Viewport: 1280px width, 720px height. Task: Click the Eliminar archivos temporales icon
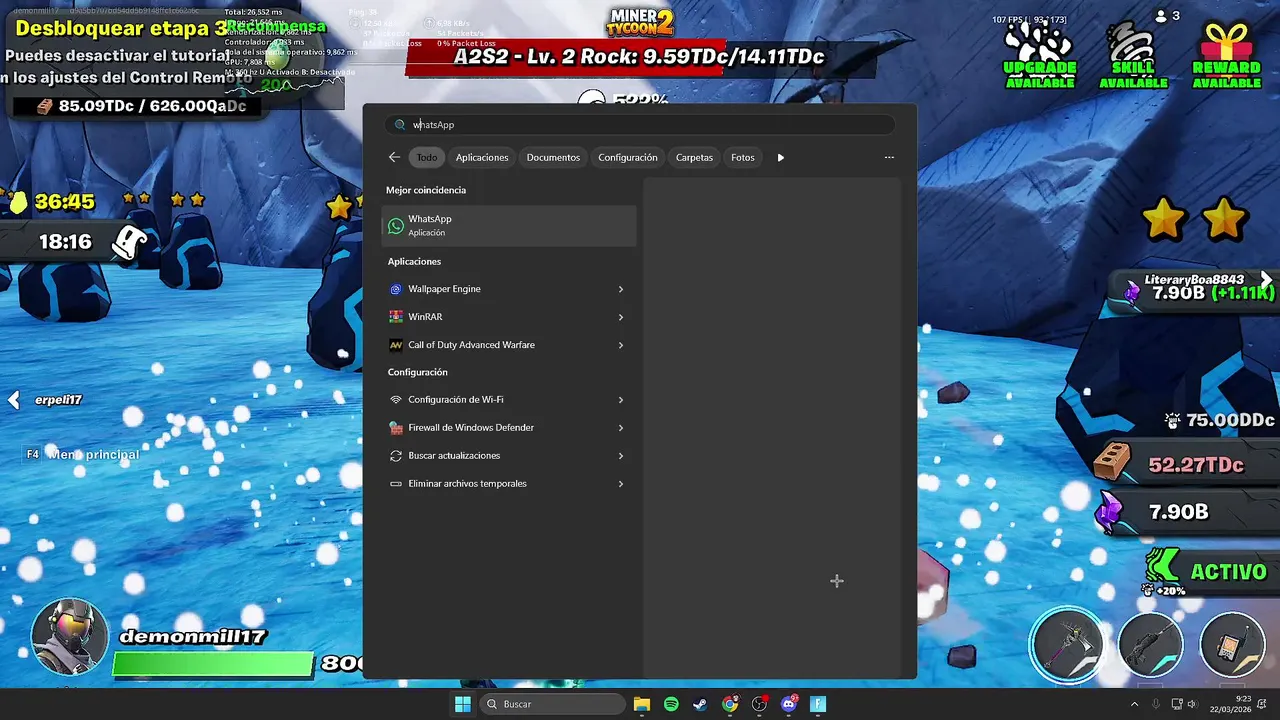396,484
